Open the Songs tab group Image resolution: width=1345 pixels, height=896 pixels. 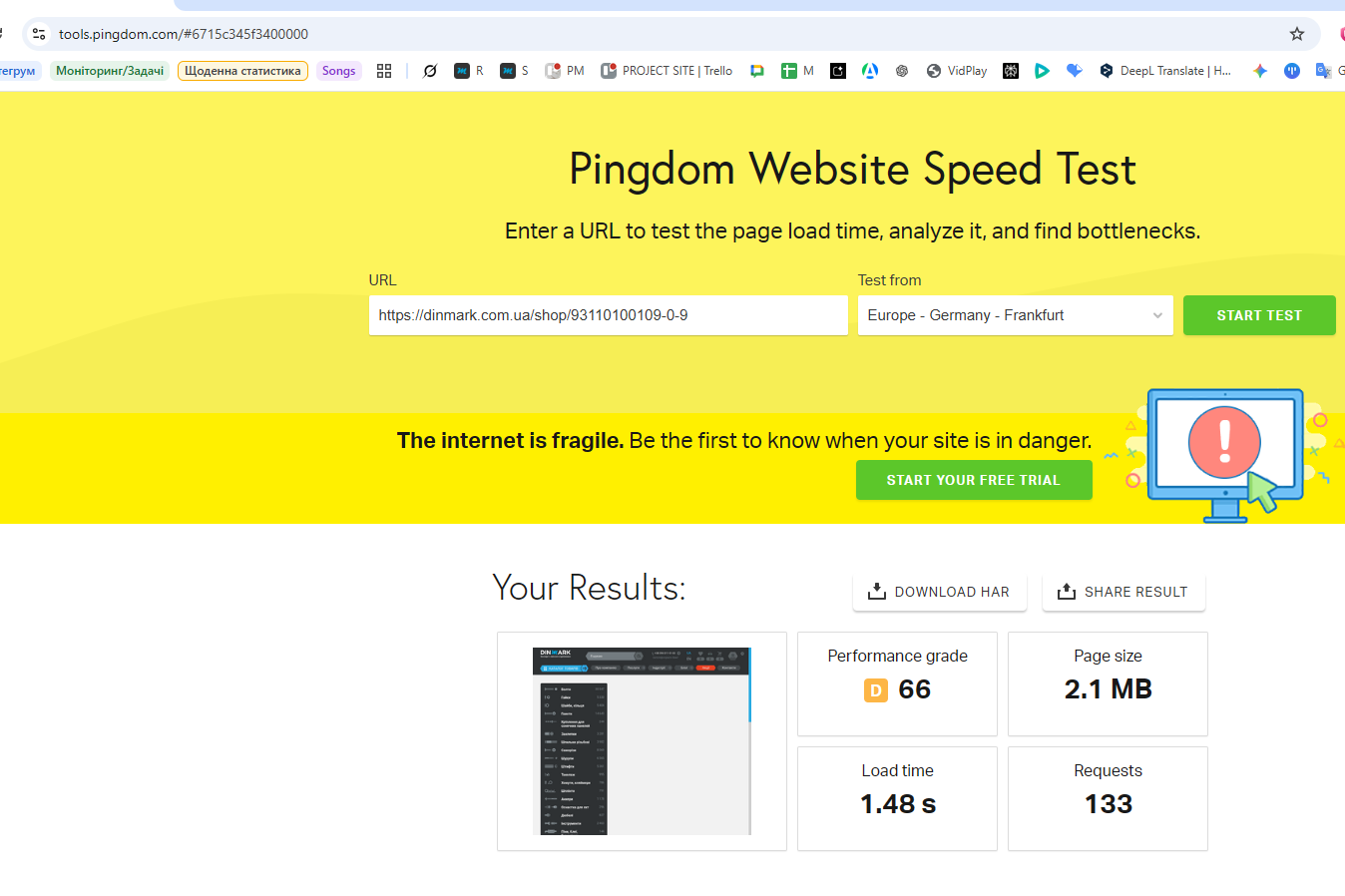coord(338,71)
